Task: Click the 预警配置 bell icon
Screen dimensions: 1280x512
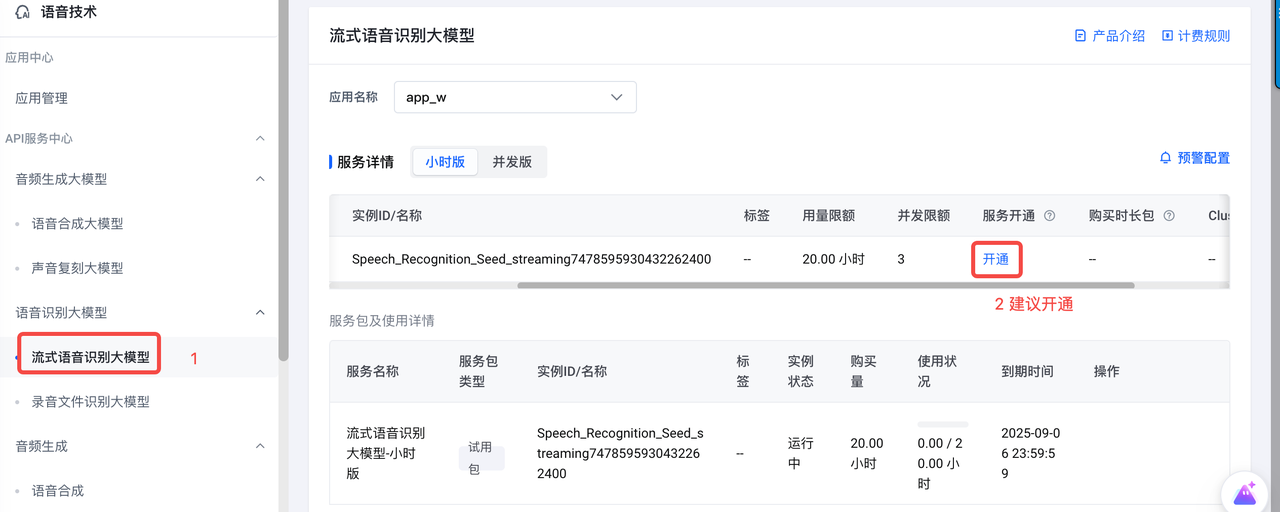Action: click(1165, 158)
